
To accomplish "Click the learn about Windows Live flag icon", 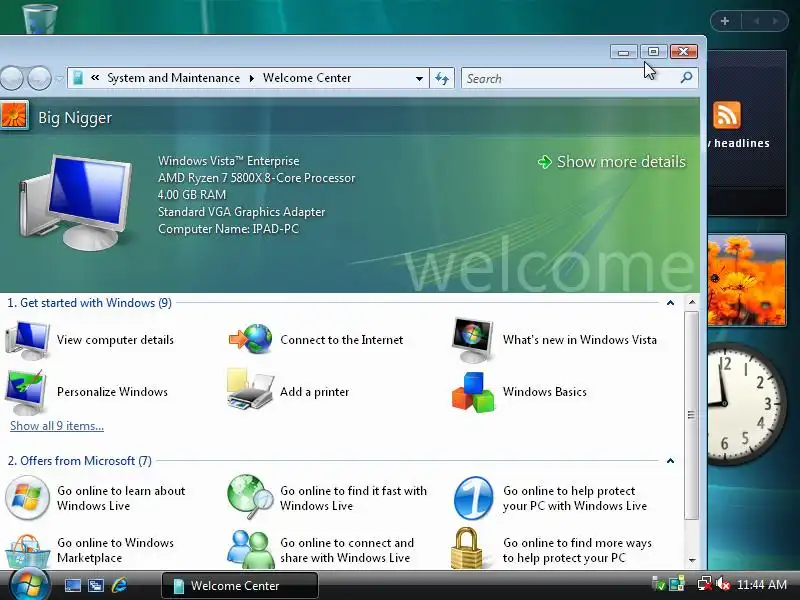I will 27,497.
